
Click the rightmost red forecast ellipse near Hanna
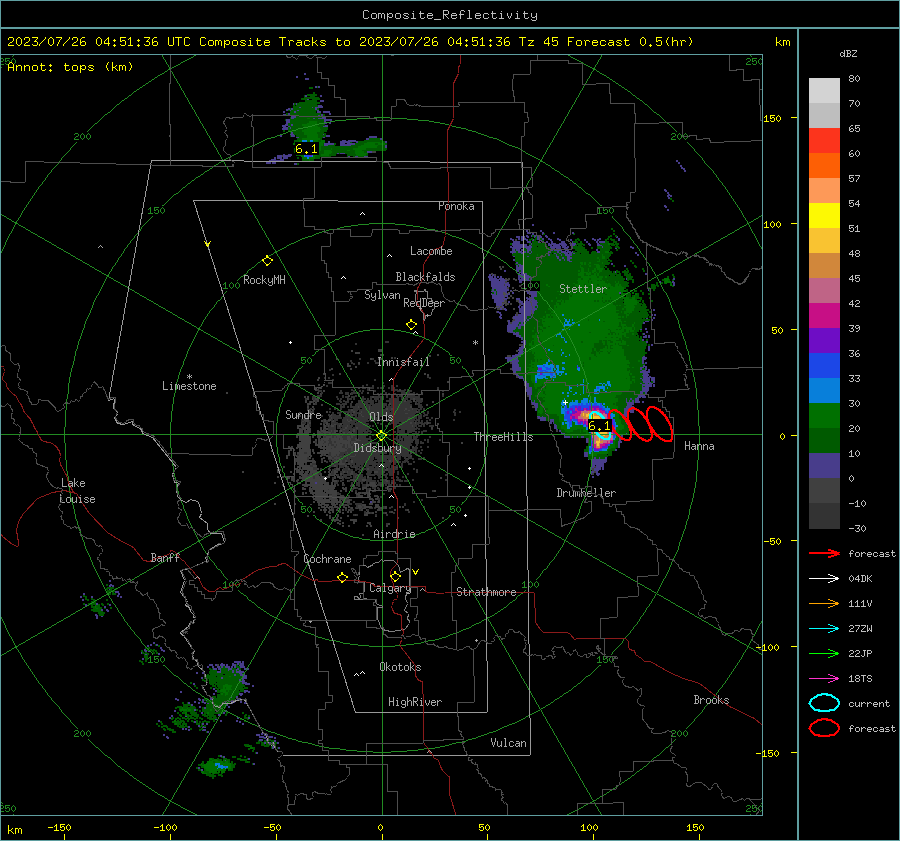(660, 424)
